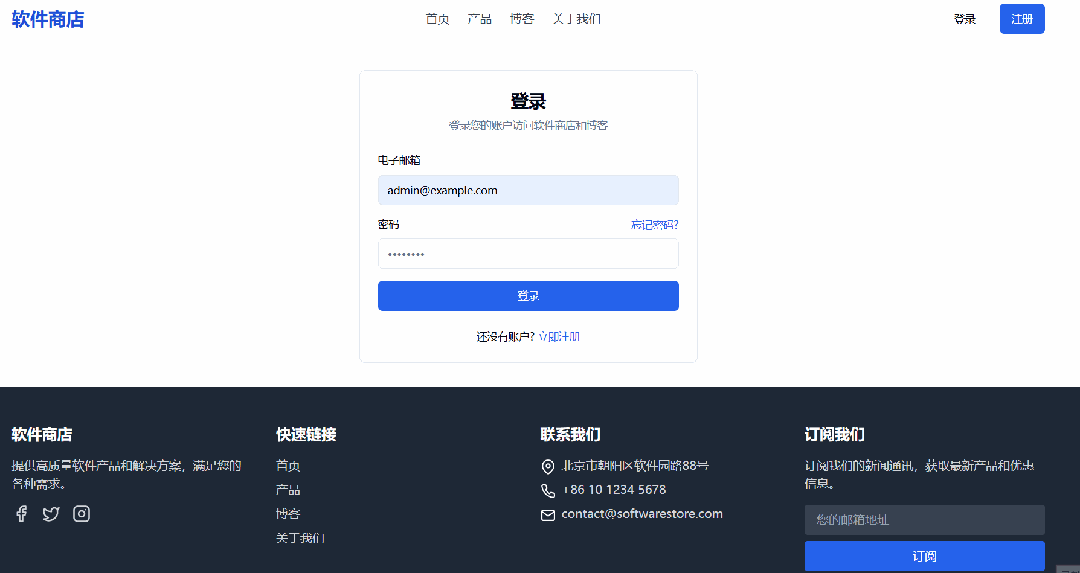Open the Facebook icon in the footer
This screenshot has width=1080, height=573.
[x=21, y=514]
